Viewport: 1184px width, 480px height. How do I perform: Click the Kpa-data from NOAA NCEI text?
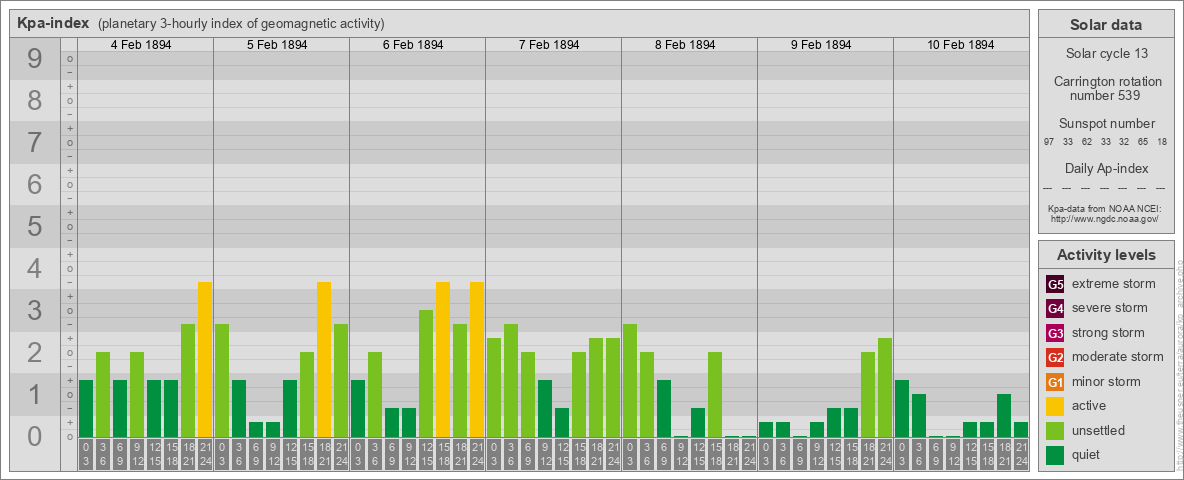(x=1107, y=208)
